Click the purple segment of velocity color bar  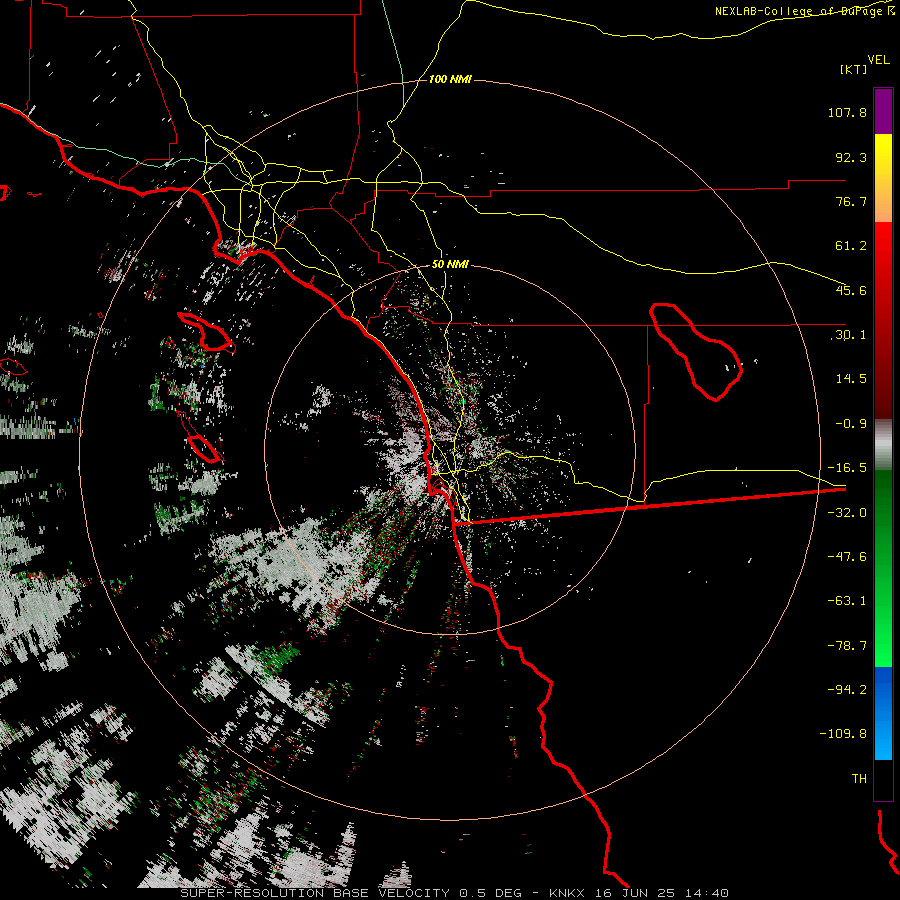(883, 111)
